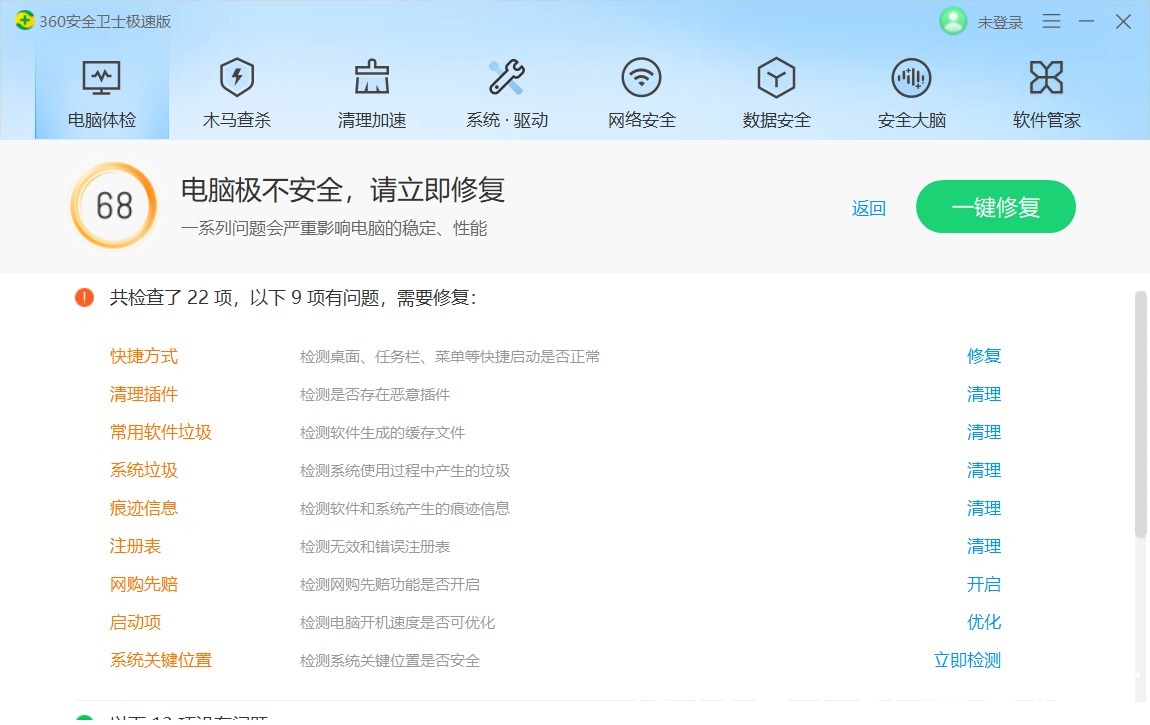Click the vertical scrollbar thumb
The height and width of the screenshot is (725, 1150).
1140,414
